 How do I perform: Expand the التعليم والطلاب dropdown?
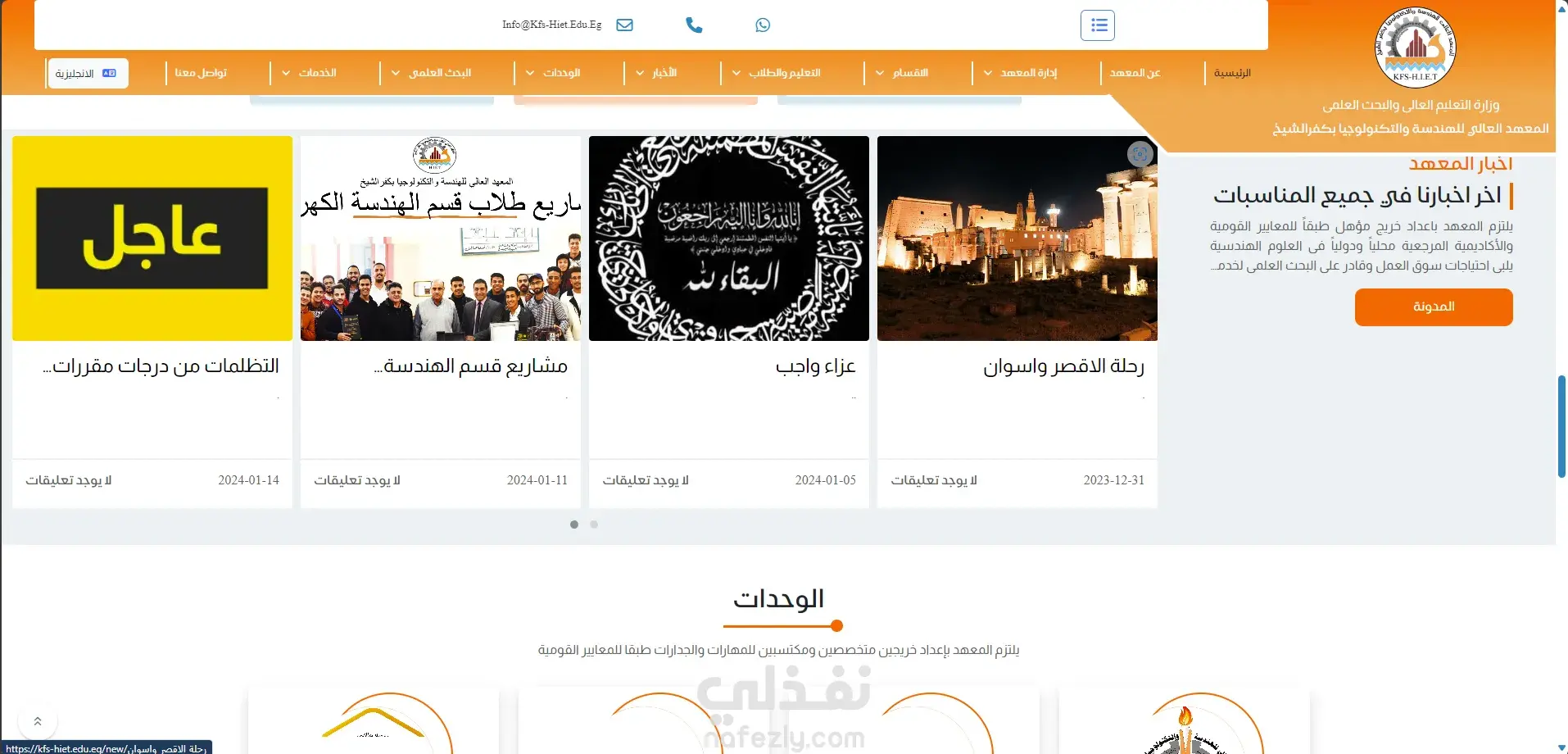(x=776, y=73)
